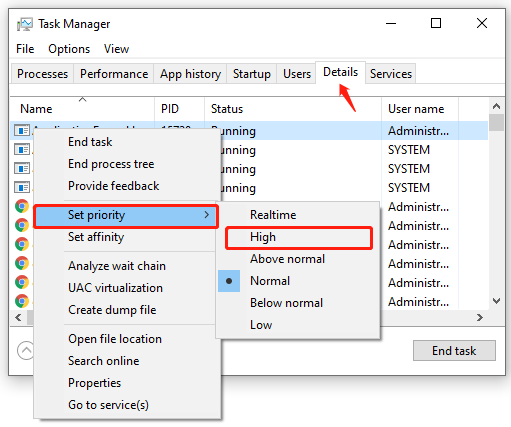This screenshot has height=427, width=511.
Task: Select the first Chrome process icon
Action: (x=22, y=206)
